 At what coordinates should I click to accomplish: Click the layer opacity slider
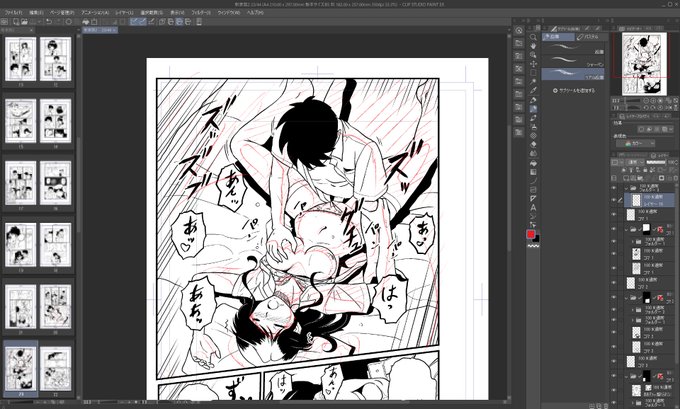click(x=656, y=162)
